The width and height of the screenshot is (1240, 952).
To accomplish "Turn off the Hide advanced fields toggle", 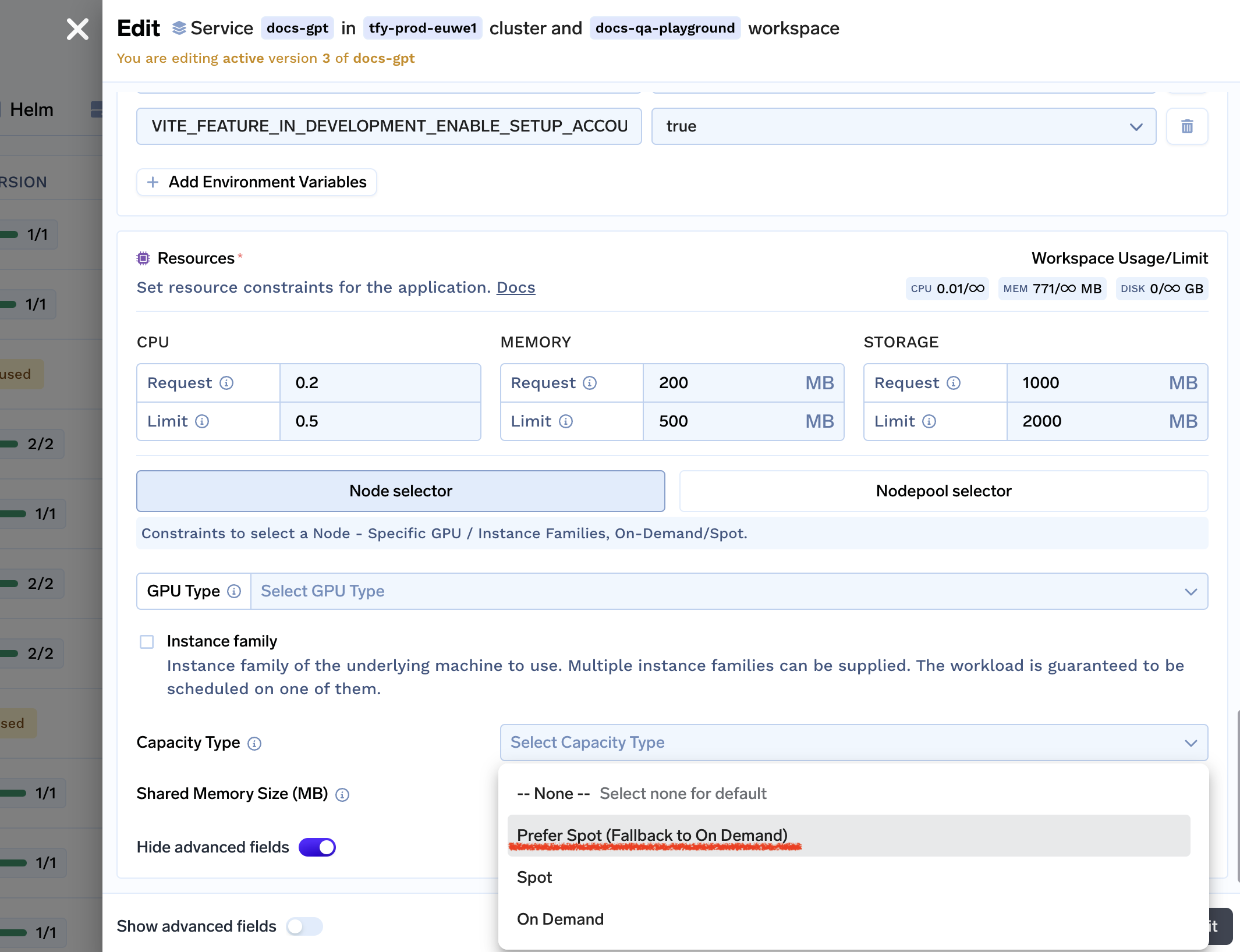I will [317, 847].
